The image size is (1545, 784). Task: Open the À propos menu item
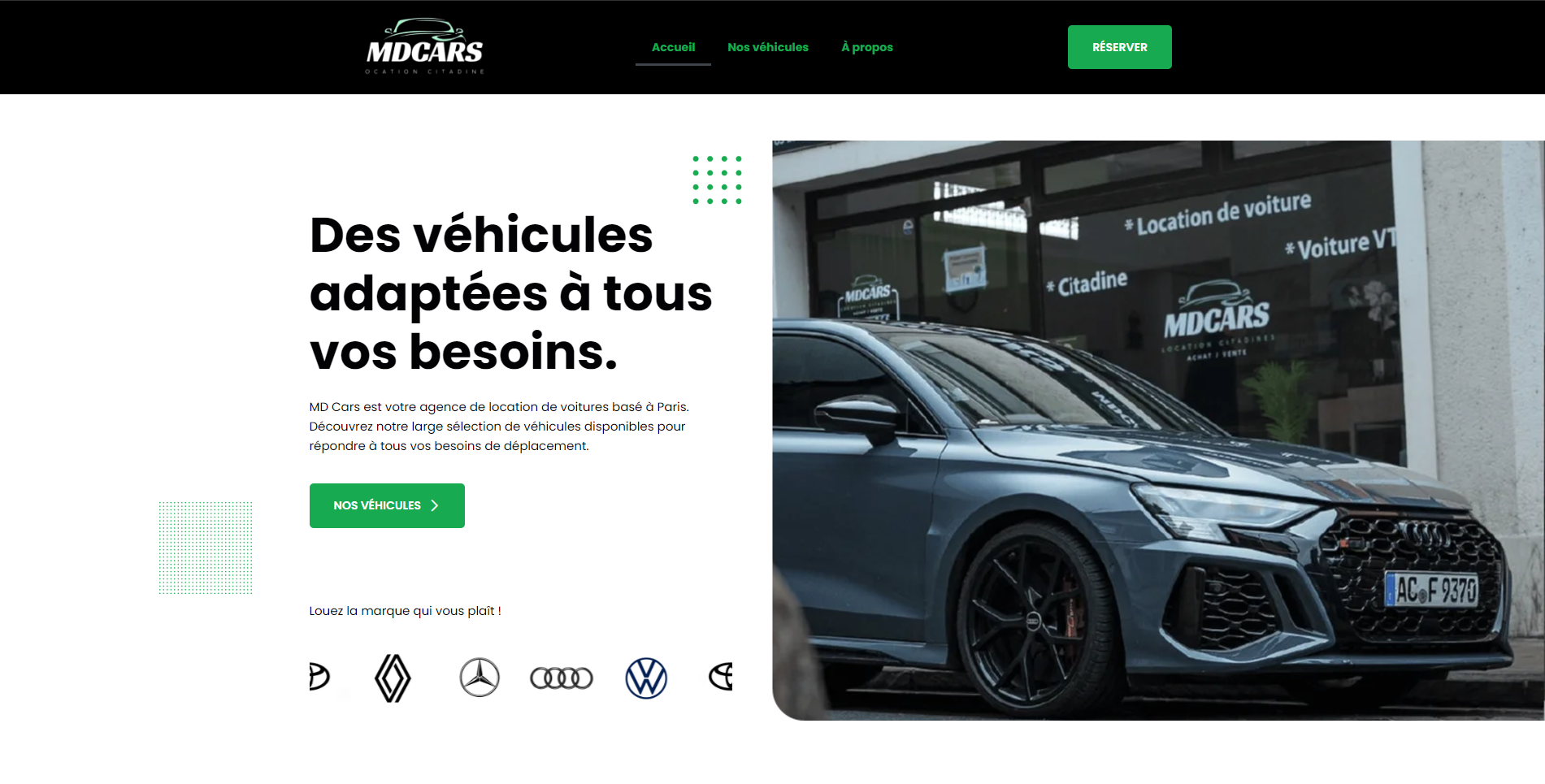(x=867, y=47)
